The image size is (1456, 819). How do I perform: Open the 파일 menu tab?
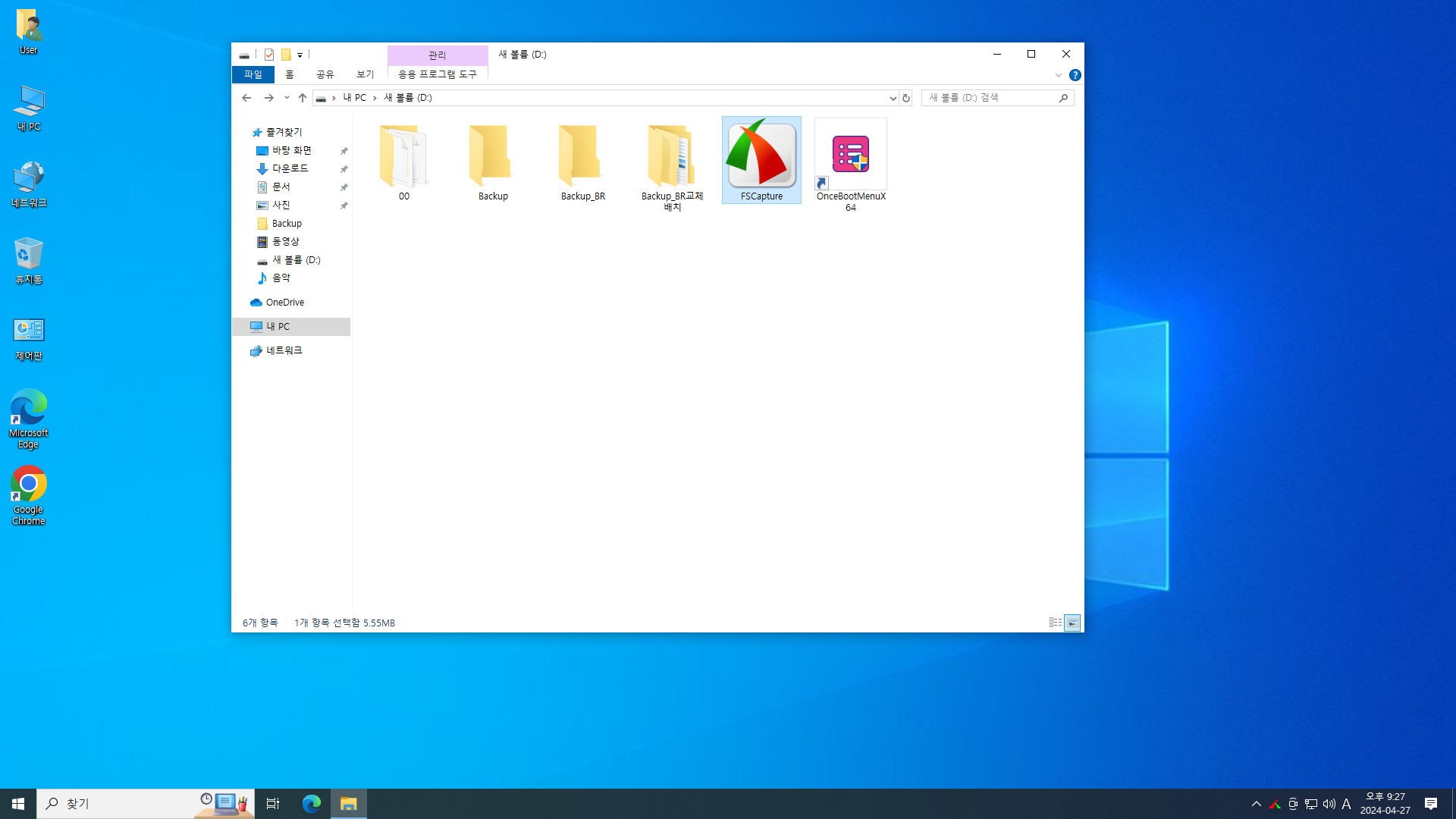tap(253, 74)
